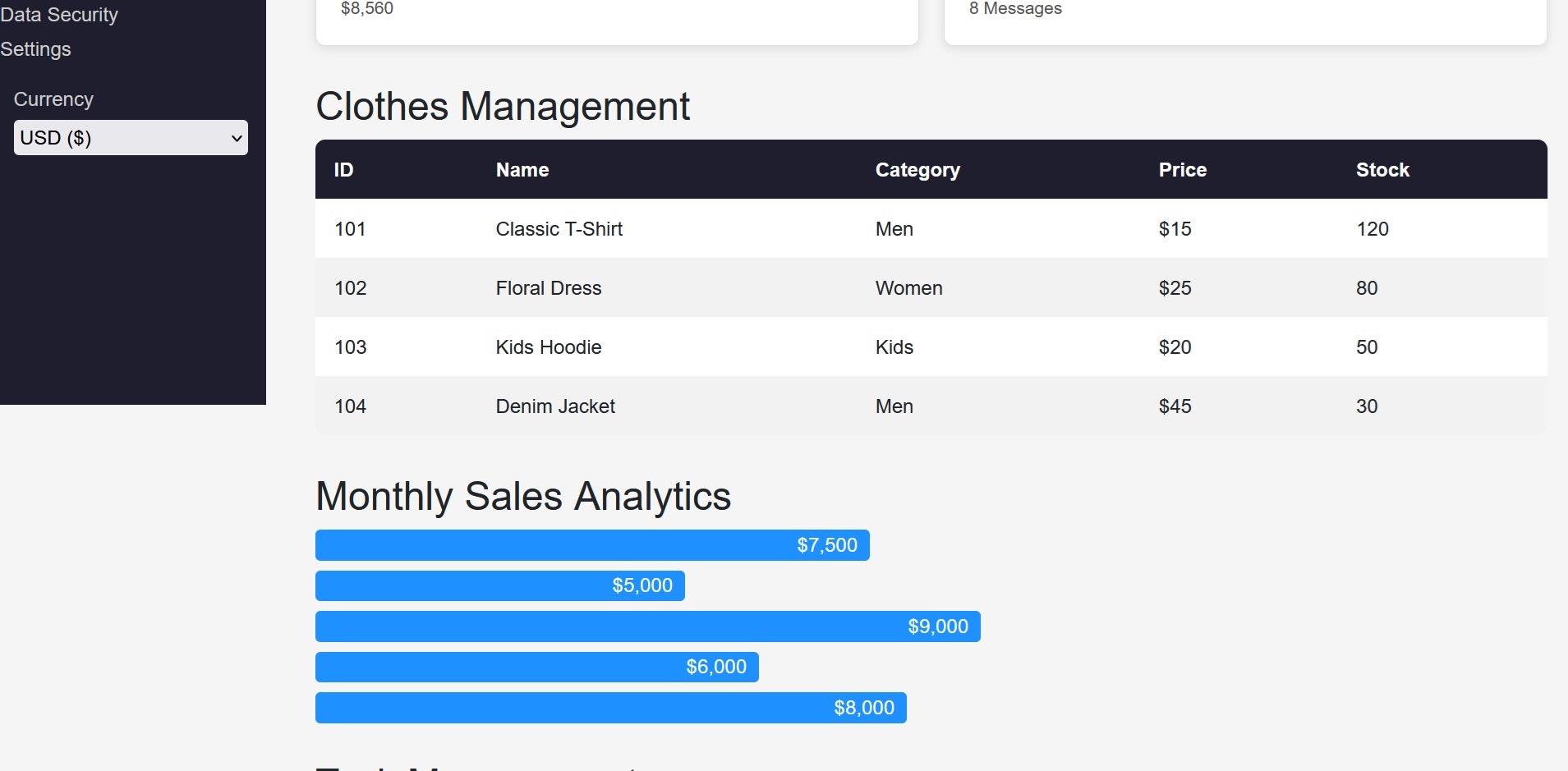Open Data Security in sidebar
Image resolution: width=1568 pixels, height=771 pixels.
coord(59,15)
